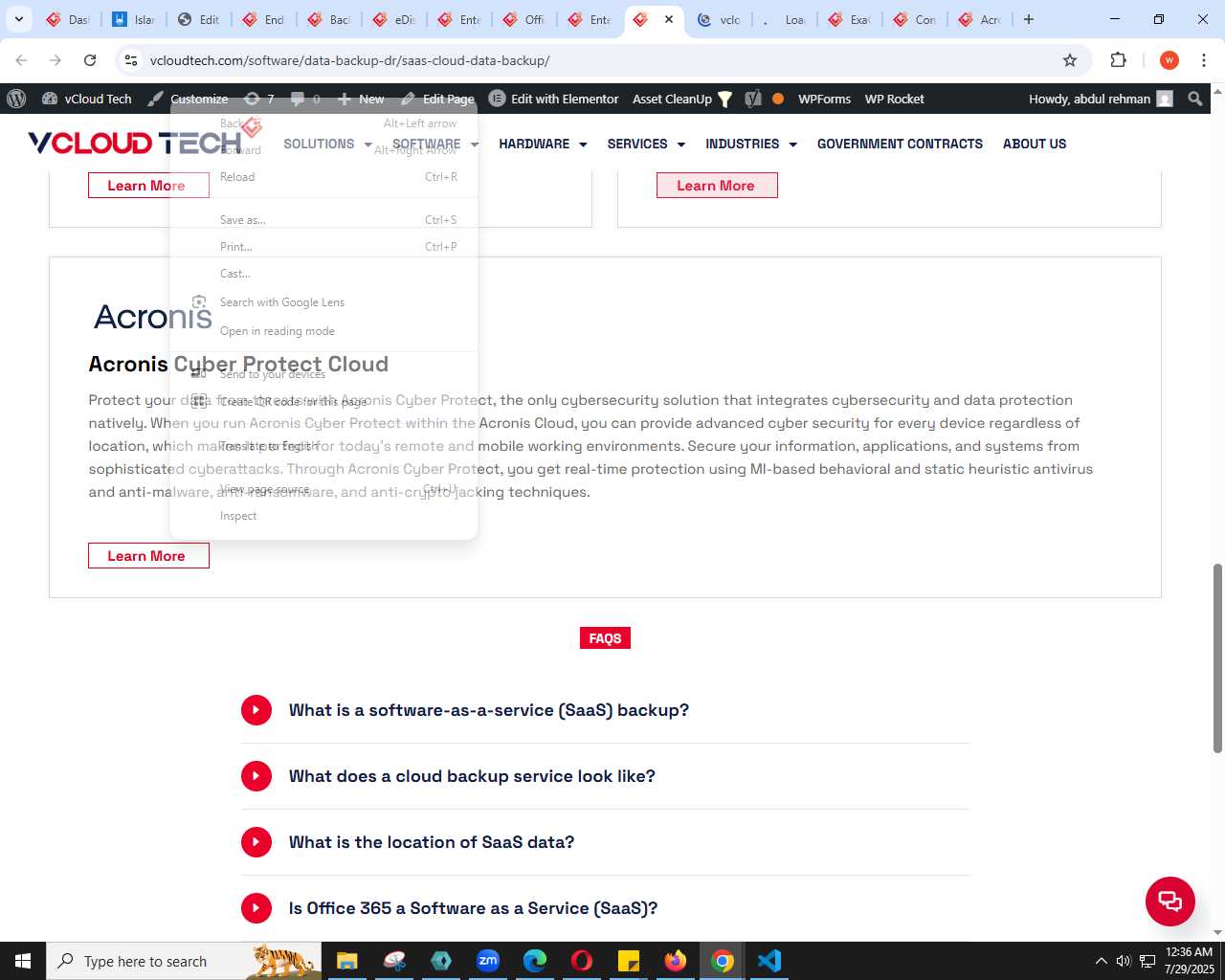Open Zoom from the taskbar

pyautogui.click(x=488, y=961)
